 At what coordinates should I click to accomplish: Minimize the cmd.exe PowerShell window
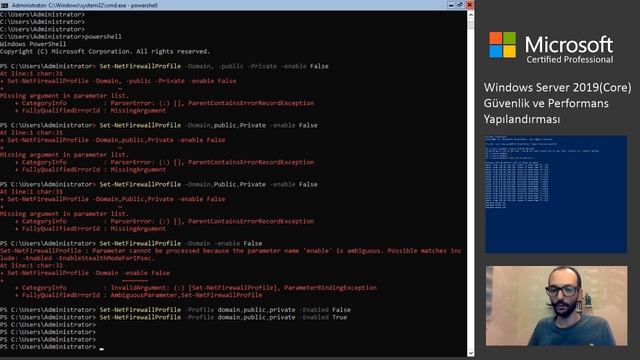coord(451,5)
